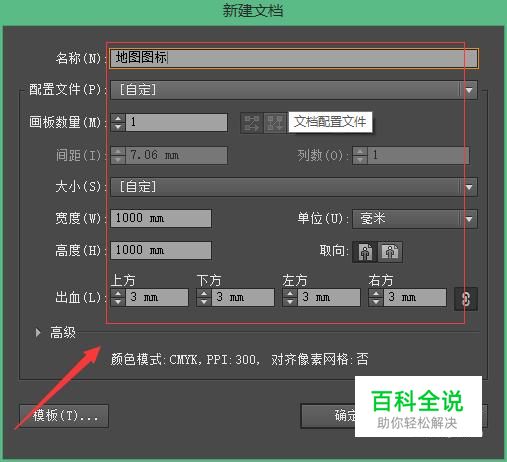Toggle the bleed link chain icon
This screenshot has width=507, height=462.
[x=466, y=299]
